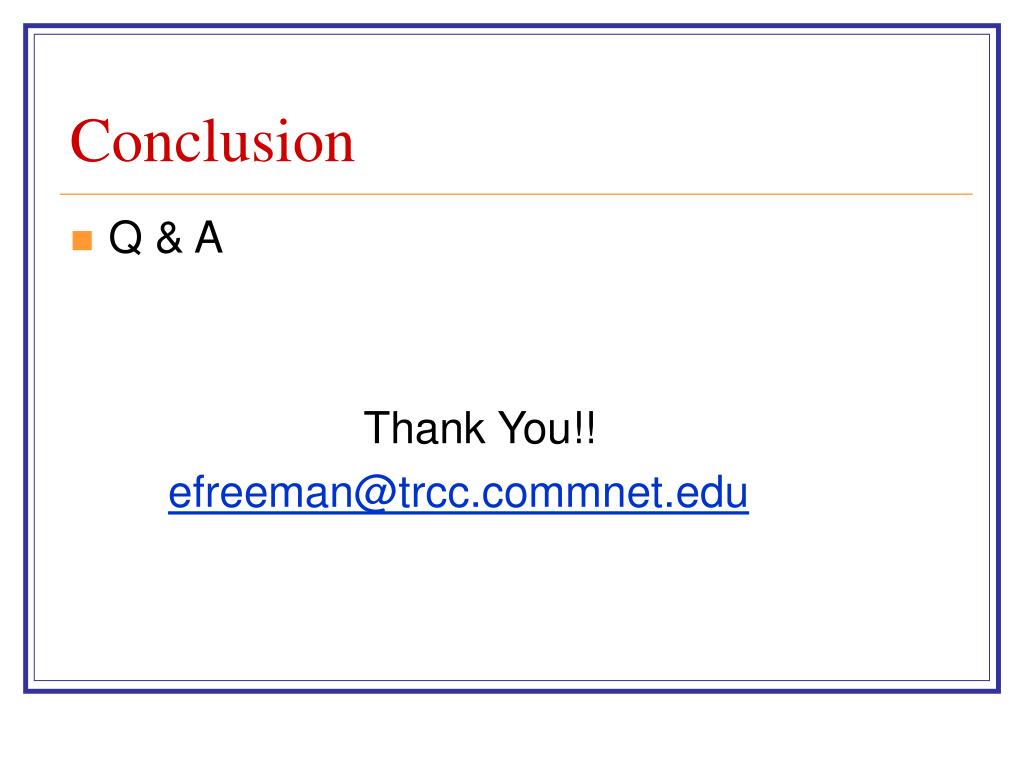Select the red Conclusion slide title
The width and height of the screenshot is (1024, 768).
pos(212,141)
